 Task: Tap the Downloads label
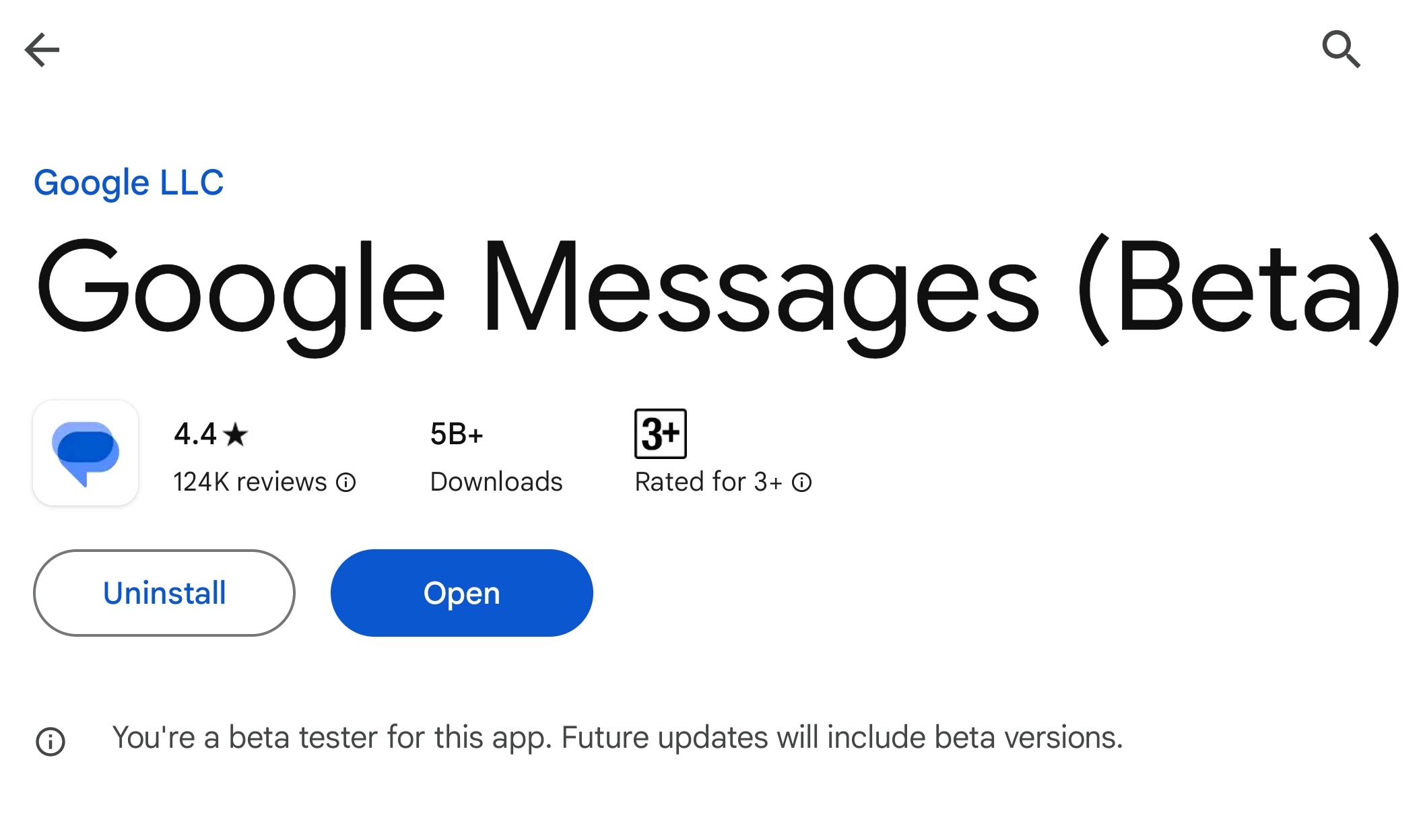tap(496, 483)
